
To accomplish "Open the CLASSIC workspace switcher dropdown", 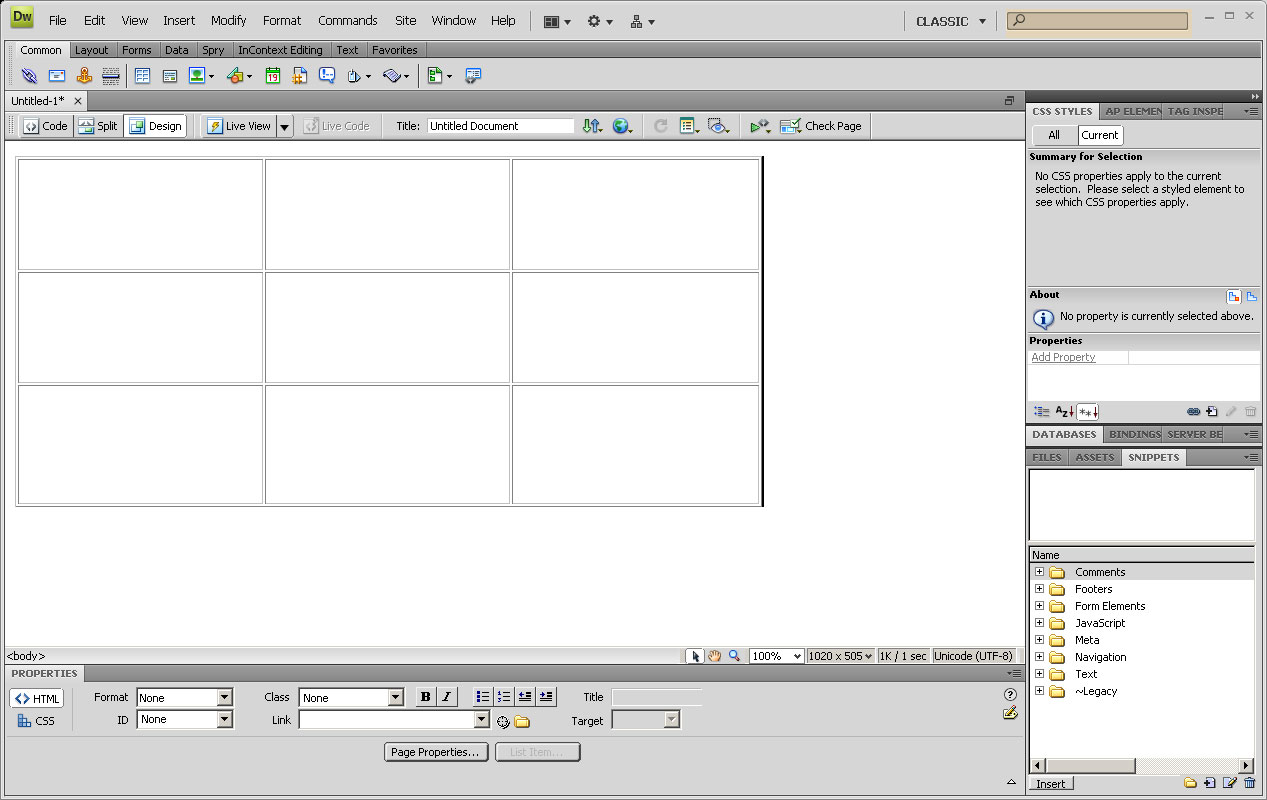I will tap(950, 21).
